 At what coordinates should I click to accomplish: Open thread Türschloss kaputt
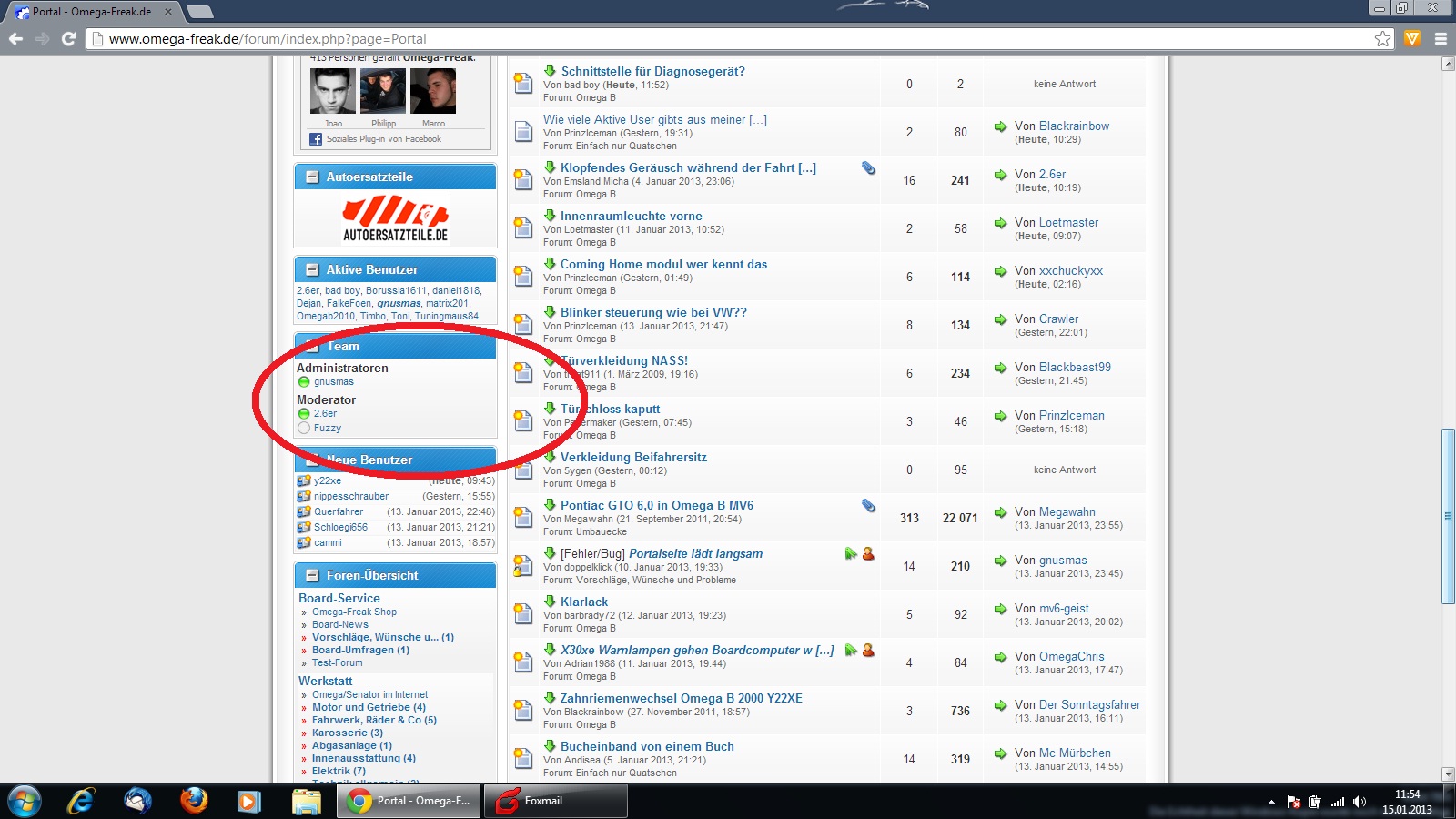click(x=610, y=409)
